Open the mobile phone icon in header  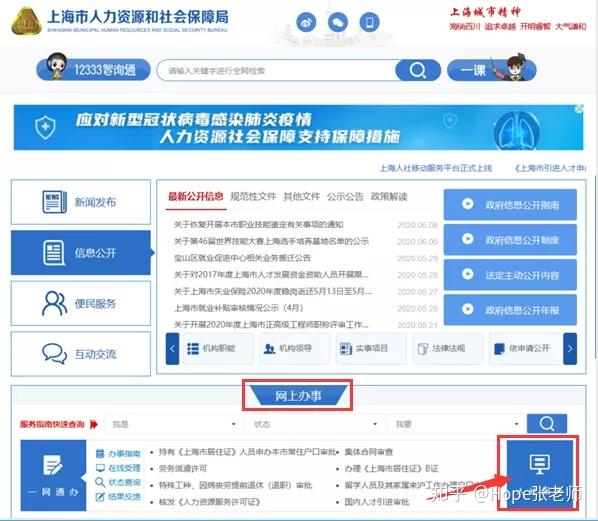click(x=369, y=23)
